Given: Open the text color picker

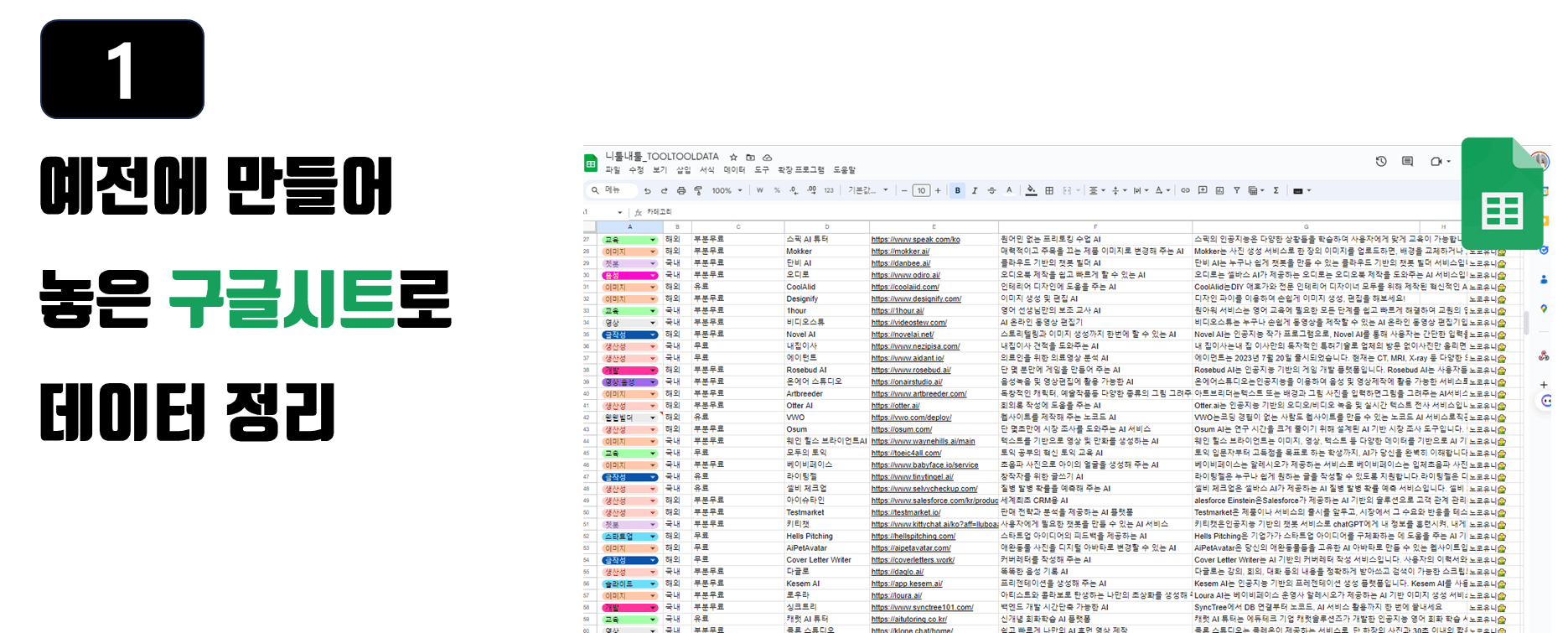Looking at the screenshot, I should [1009, 190].
